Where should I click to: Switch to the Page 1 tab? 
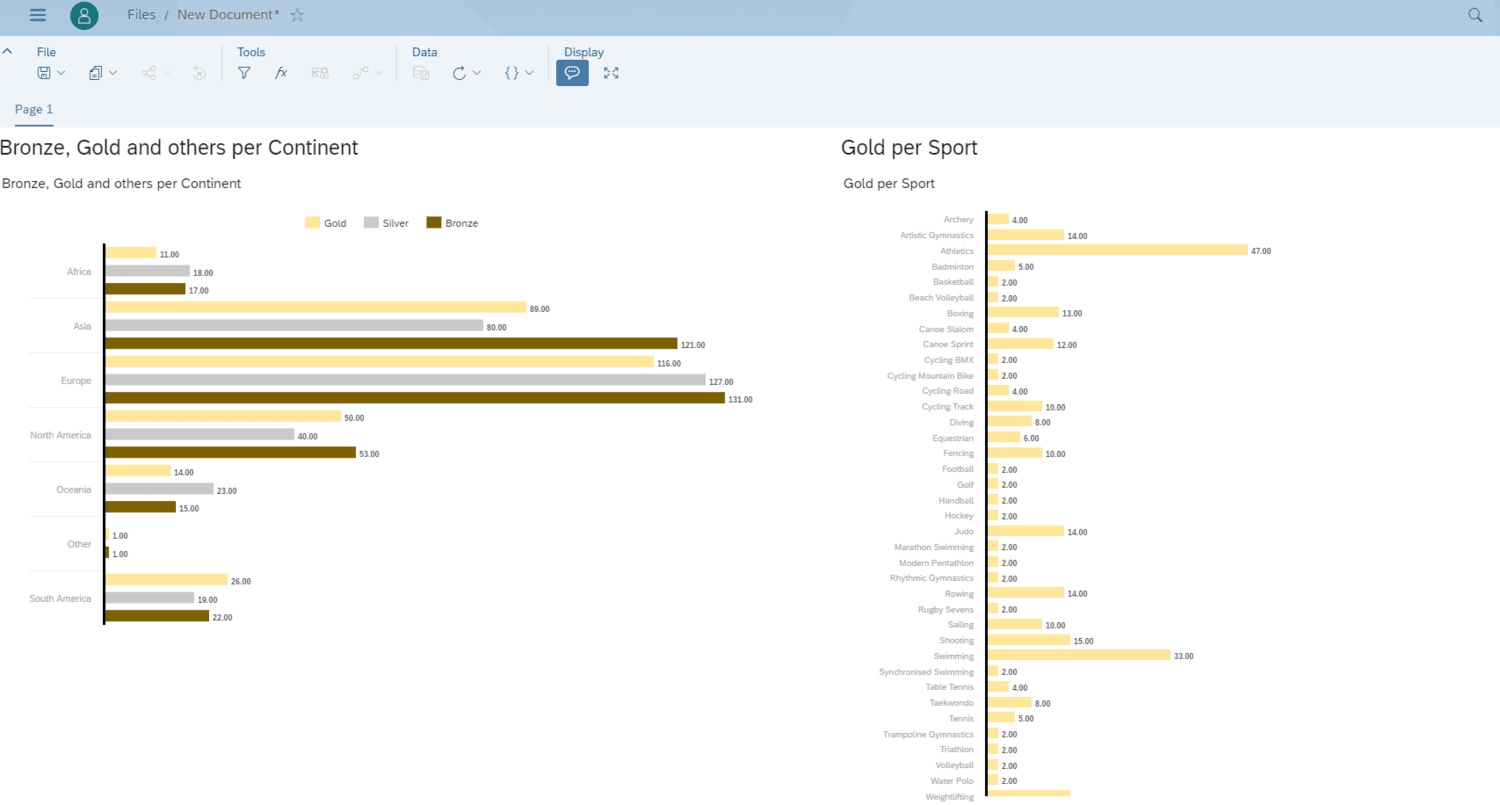[x=34, y=109]
